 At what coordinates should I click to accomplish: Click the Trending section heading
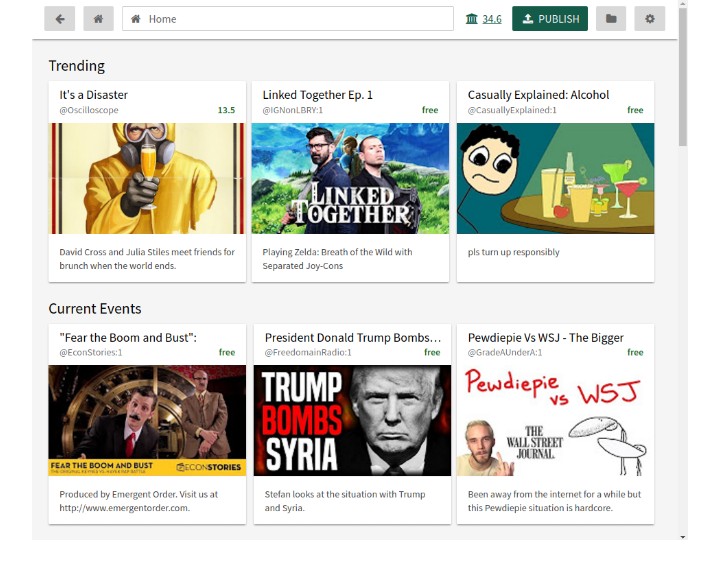coord(77,66)
